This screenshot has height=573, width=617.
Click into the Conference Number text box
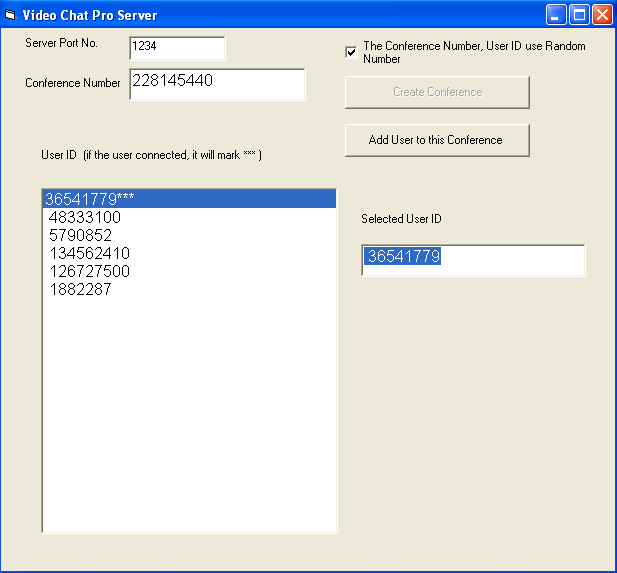tap(216, 83)
